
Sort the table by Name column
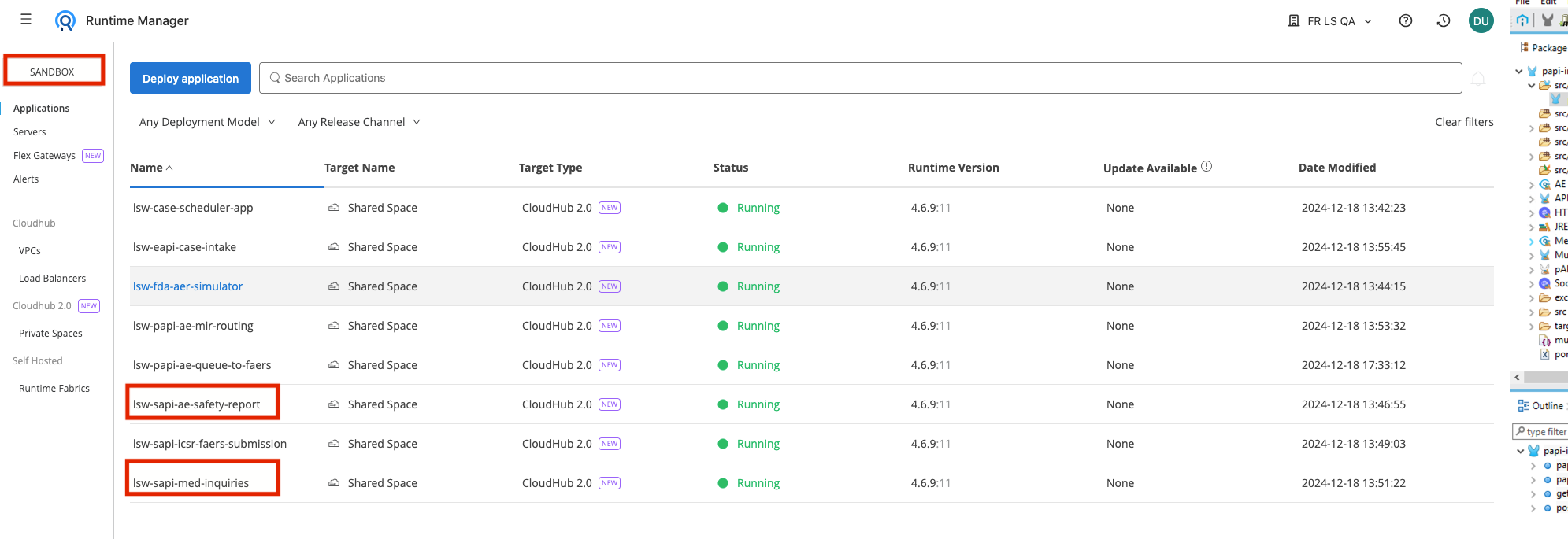[x=151, y=168]
